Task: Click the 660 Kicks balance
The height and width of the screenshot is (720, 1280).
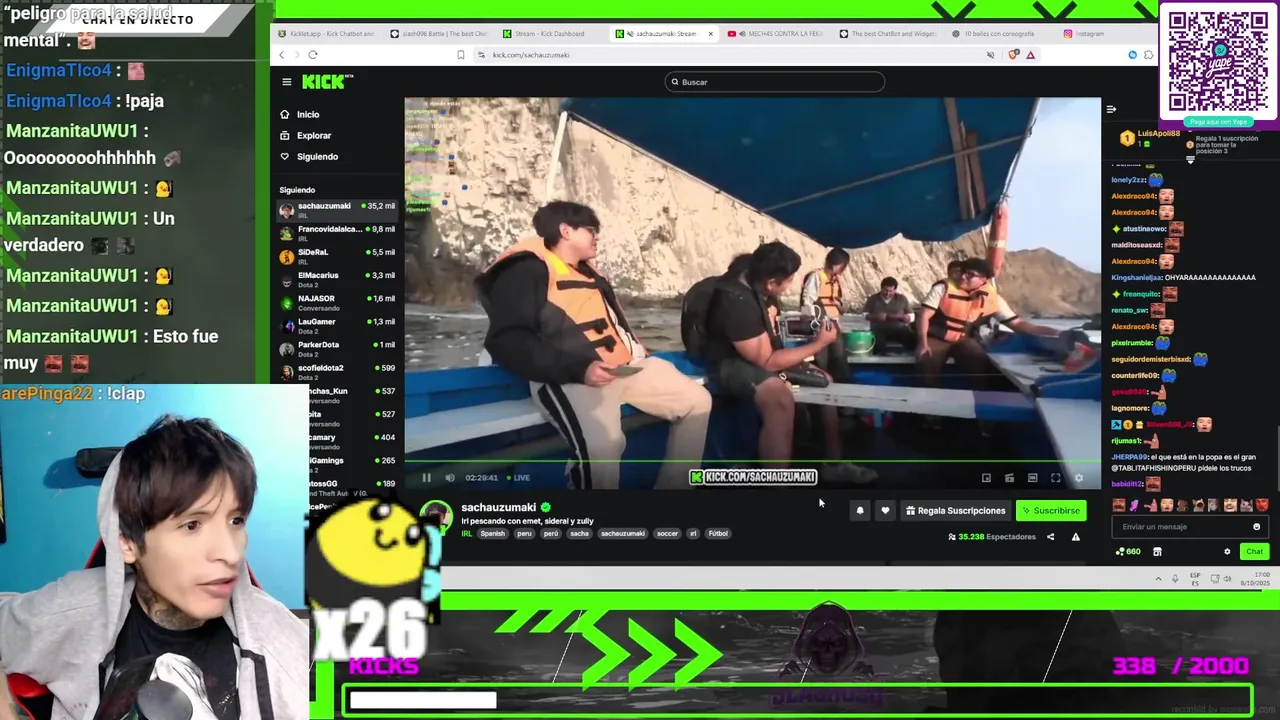Action: (x=1128, y=552)
